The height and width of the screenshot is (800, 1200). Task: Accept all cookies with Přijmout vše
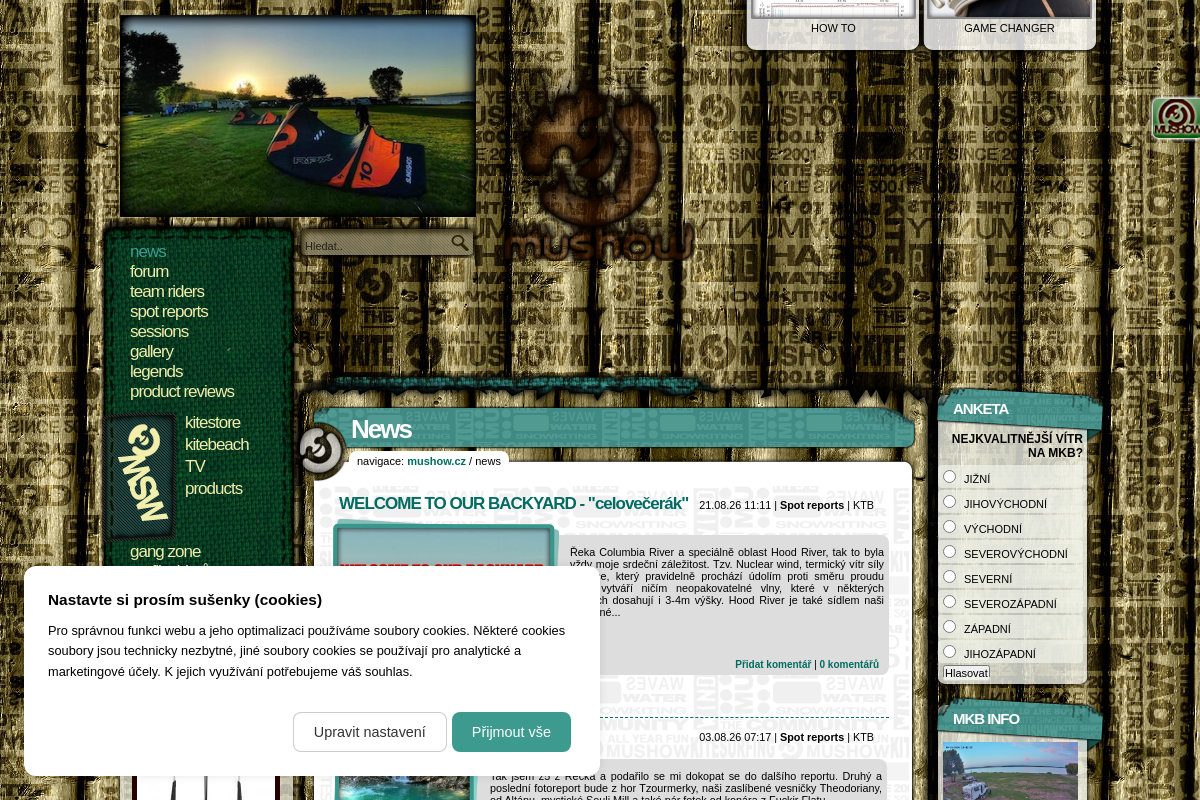pyautogui.click(x=511, y=732)
